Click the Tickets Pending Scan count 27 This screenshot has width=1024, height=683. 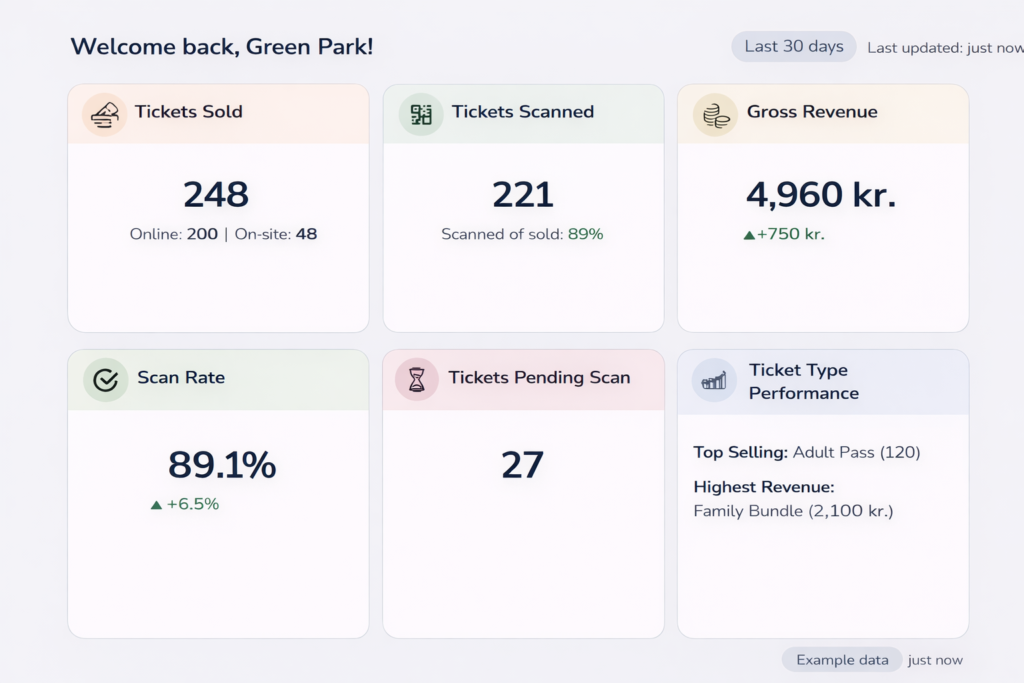(x=522, y=464)
